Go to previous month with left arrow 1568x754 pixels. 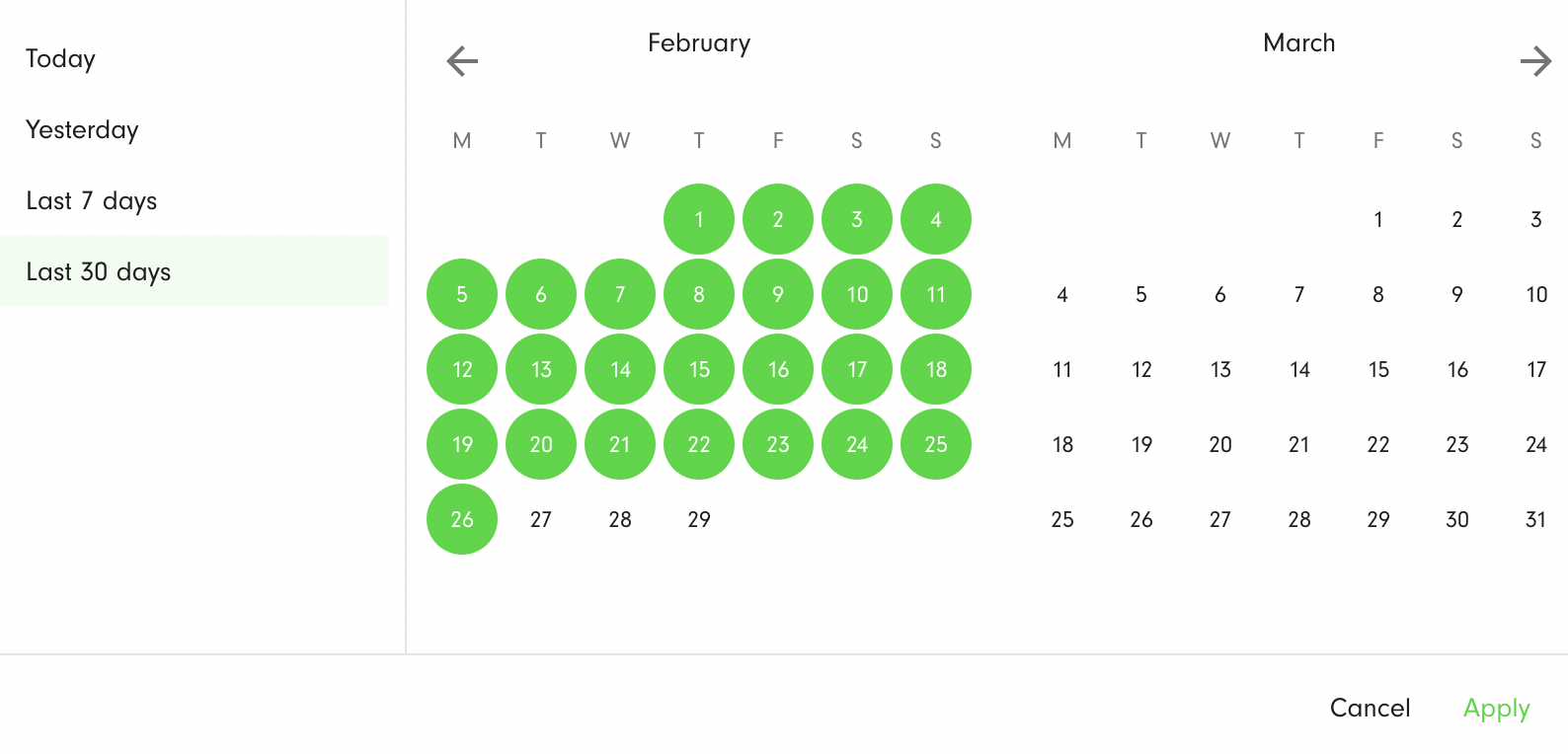[x=462, y=61]
